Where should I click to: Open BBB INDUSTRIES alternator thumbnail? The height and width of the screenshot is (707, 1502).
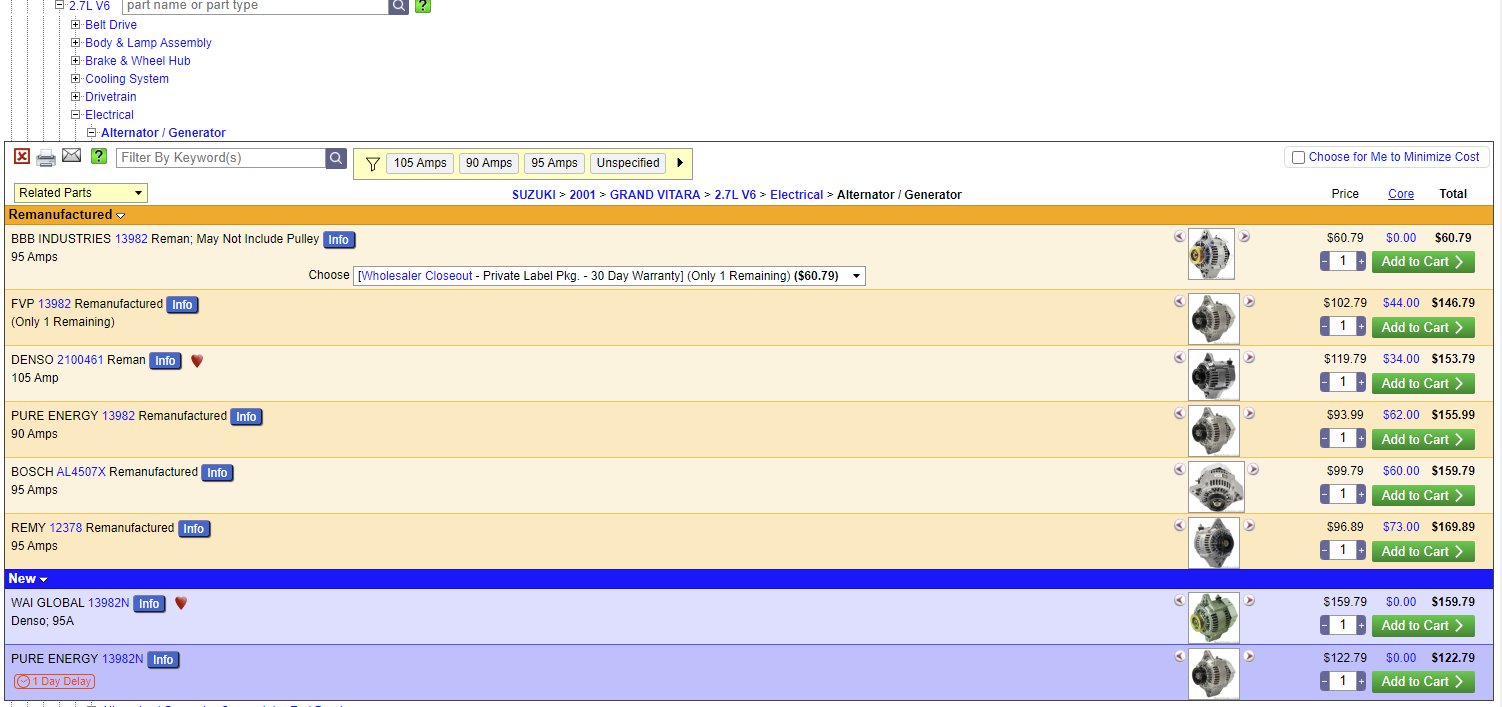coord(1212,254)
